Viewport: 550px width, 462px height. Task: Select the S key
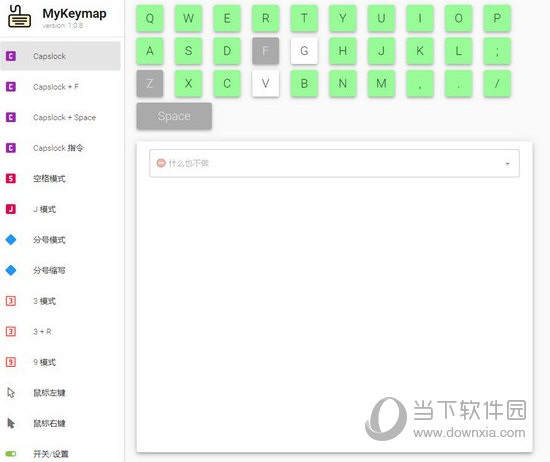(x=188, y=51)
